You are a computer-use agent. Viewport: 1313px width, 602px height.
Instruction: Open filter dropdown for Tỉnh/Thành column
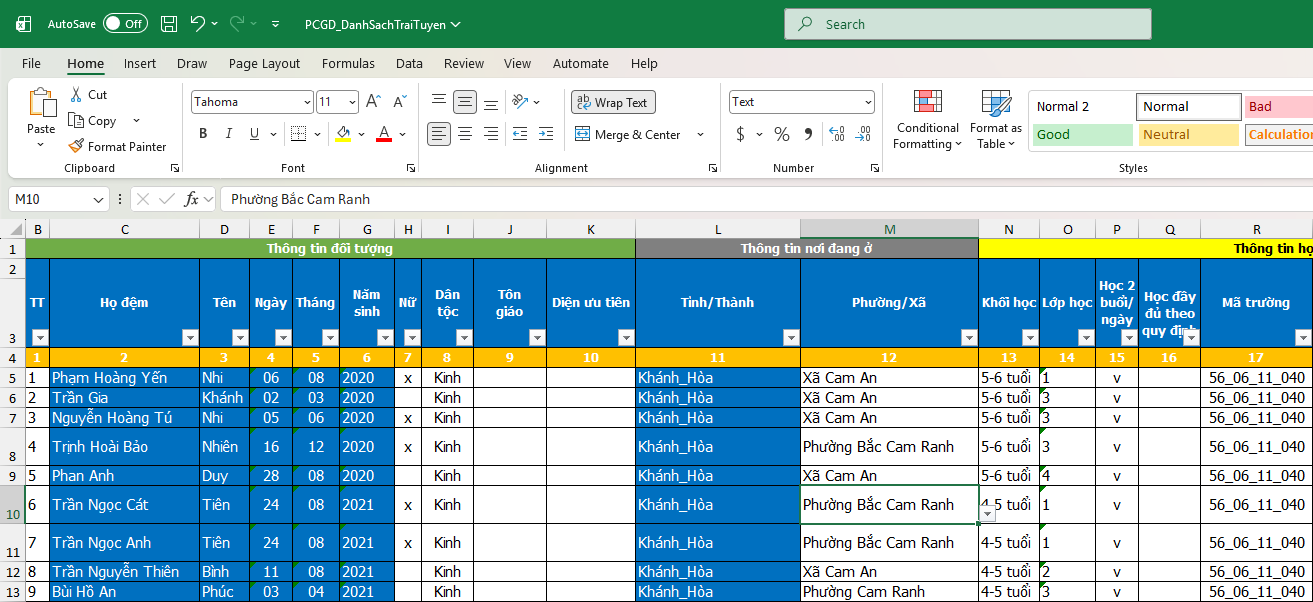coord(790,338)
